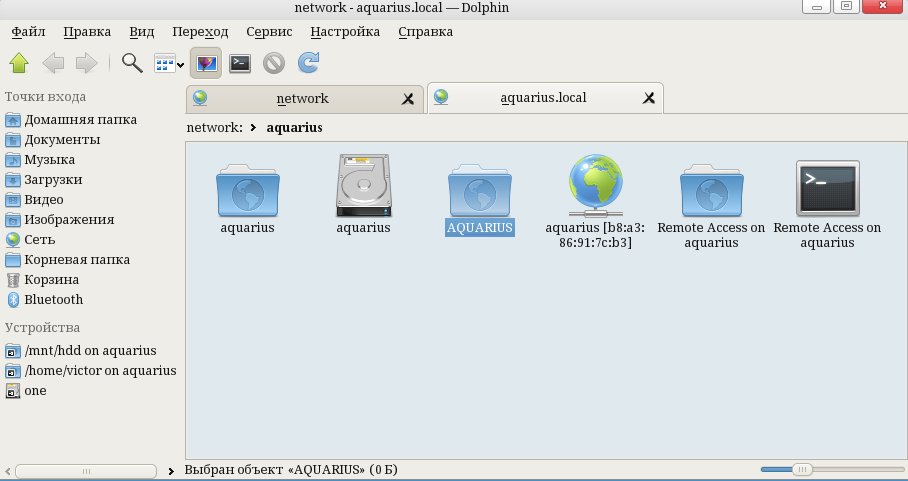The width and height of the screenshot is (908, 481).
Task: Select Remote Access folder icon
Action: click(711, 190)
